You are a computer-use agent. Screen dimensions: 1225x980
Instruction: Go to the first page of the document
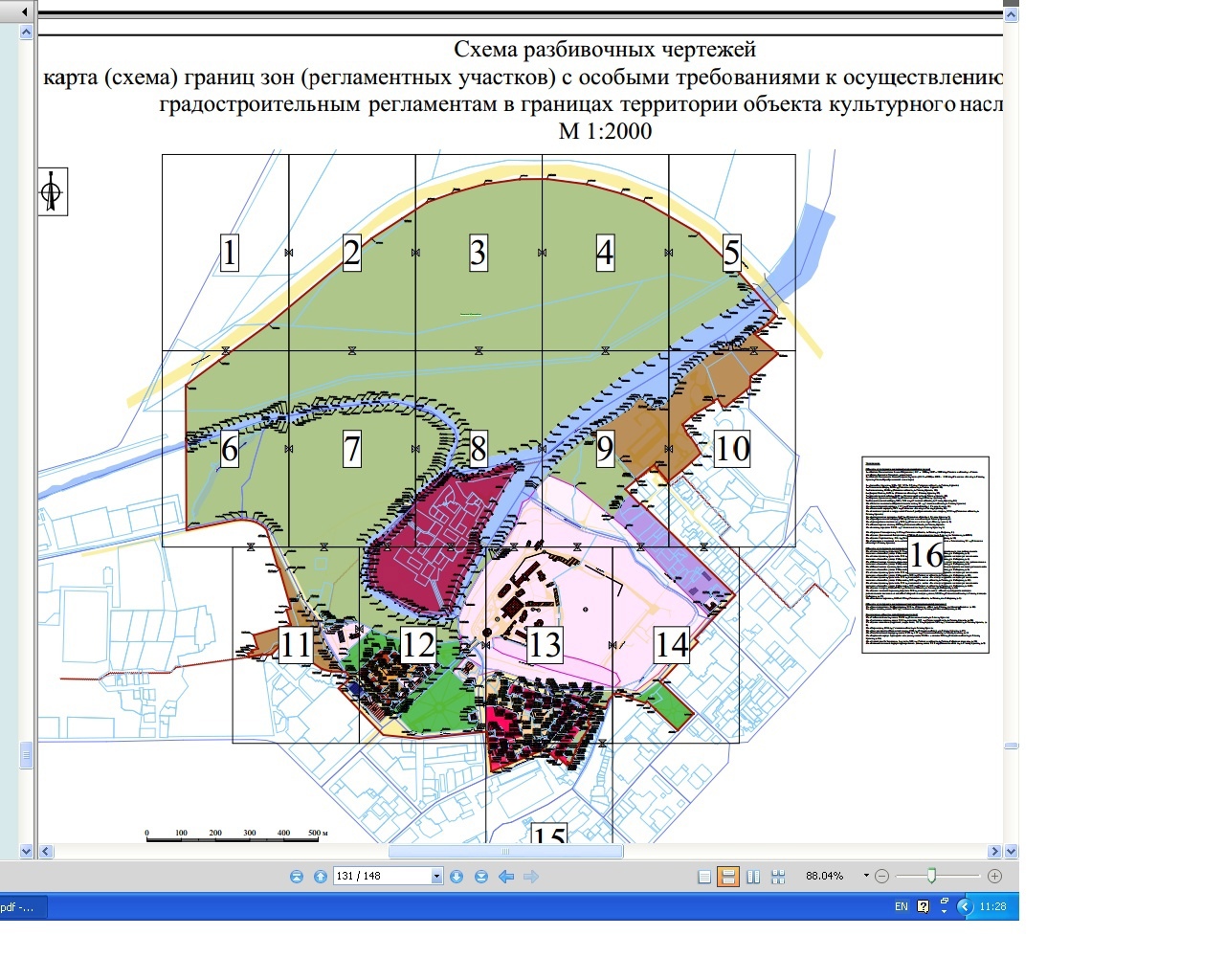pyautogui.click(x=296, y=877)
